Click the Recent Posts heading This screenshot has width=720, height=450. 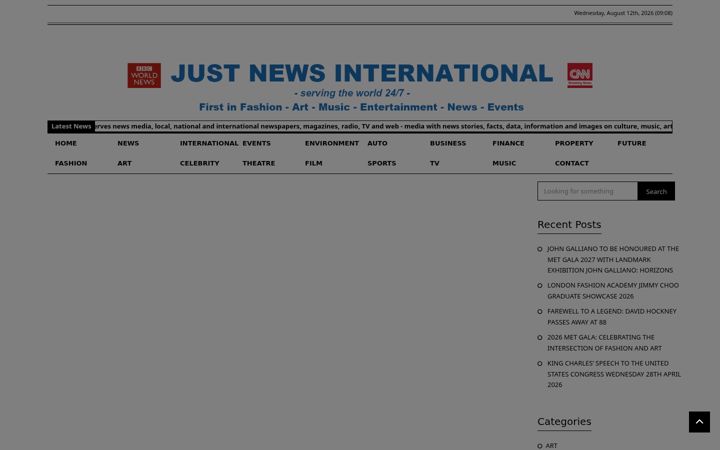coord(569,225)
